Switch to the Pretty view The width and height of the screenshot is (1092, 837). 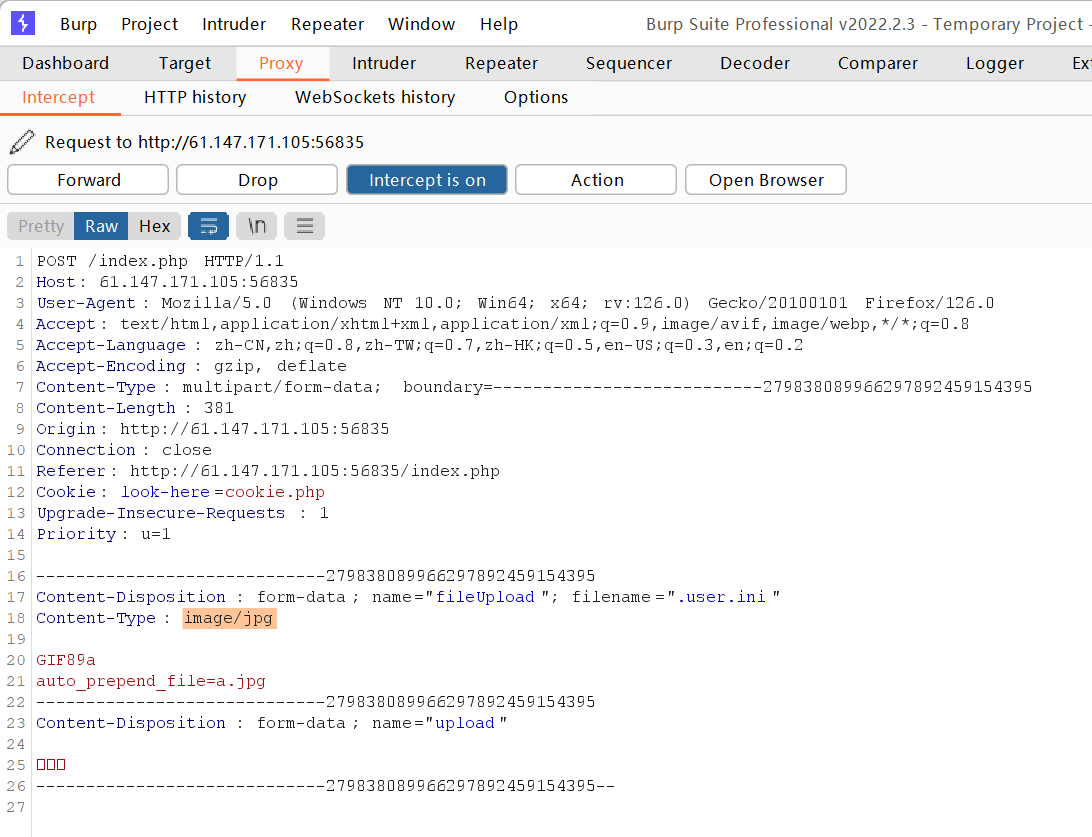click(x=40, y=226)
